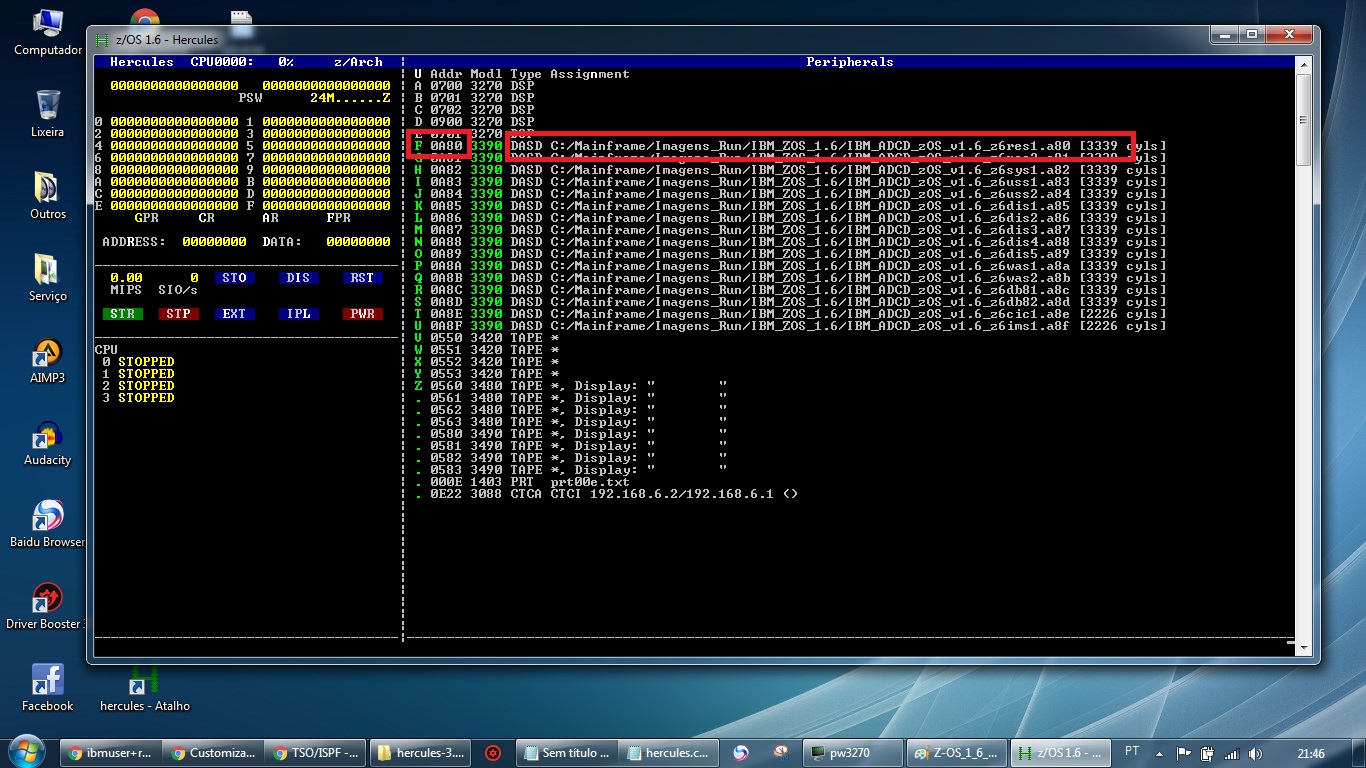Select the CTCA device row 0E22

click(x=606, y=494)
